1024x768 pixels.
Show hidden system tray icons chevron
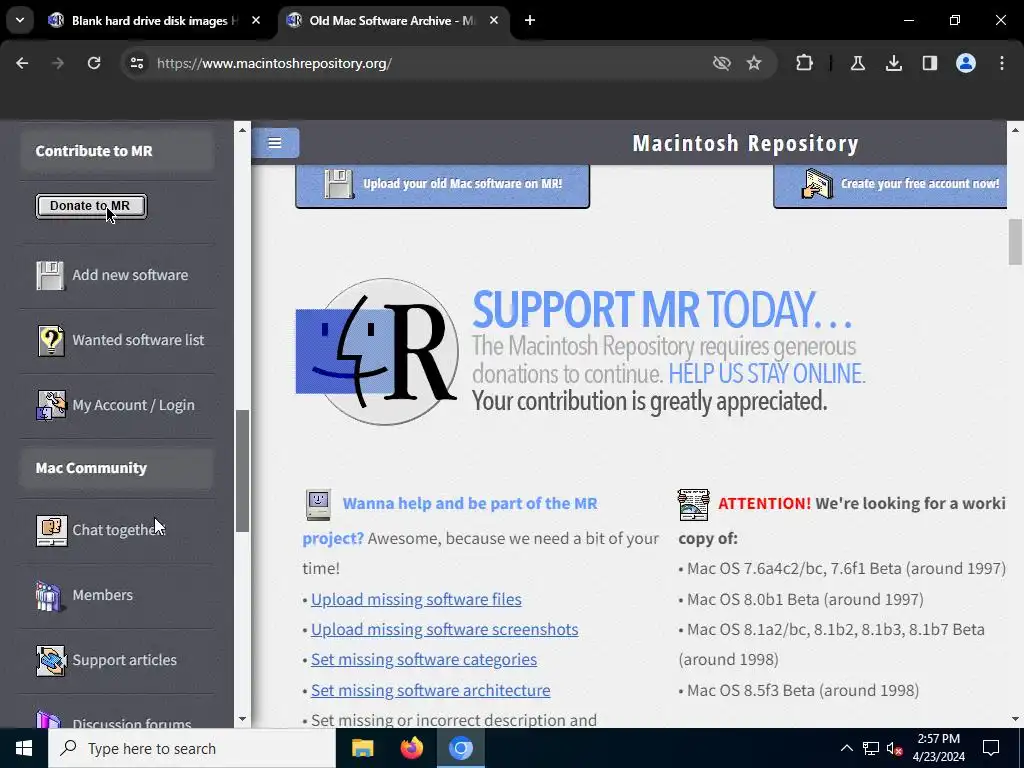coord(846,748)
